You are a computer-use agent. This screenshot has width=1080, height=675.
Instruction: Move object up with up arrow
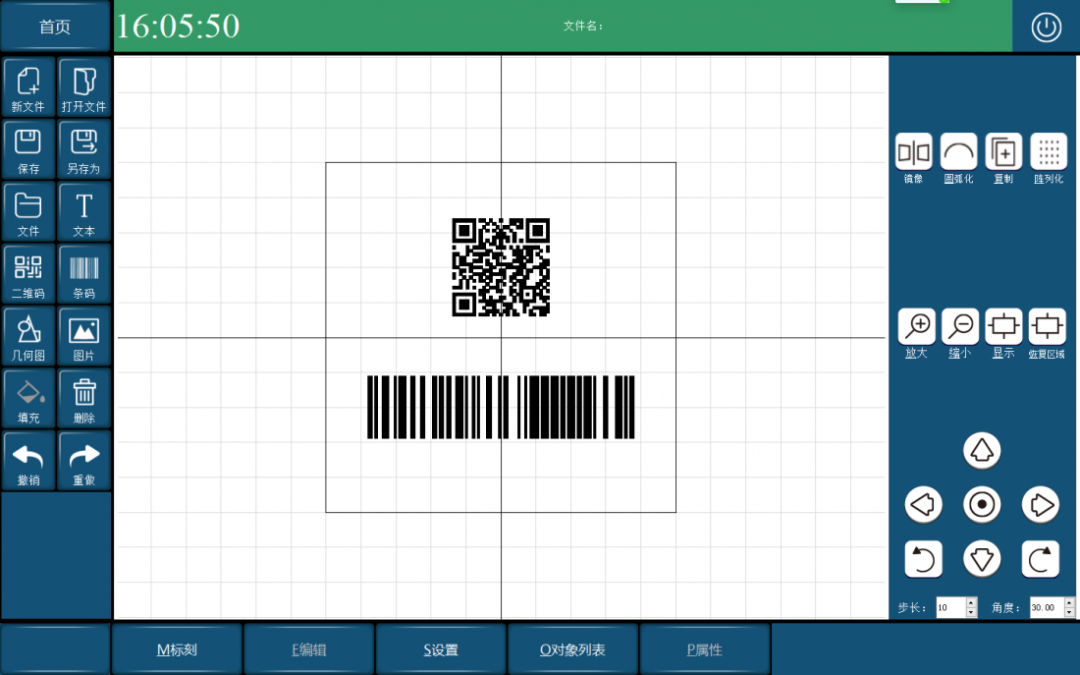[982, 451]
